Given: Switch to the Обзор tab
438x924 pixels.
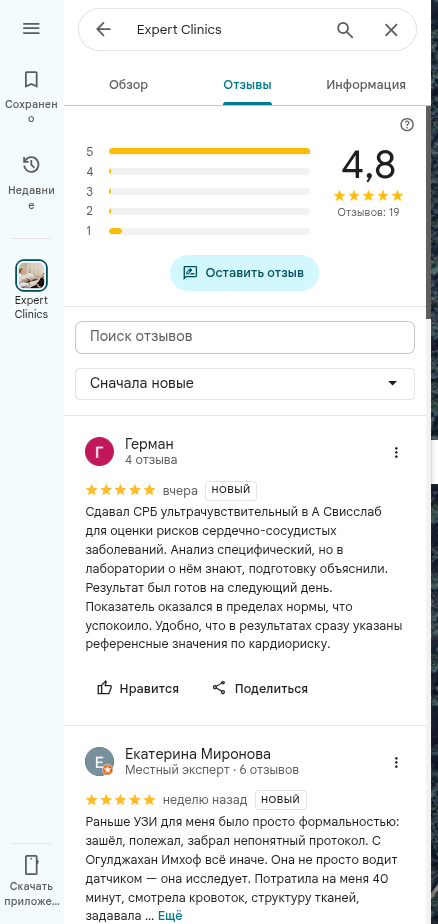Looking at the screenshot, I should coord(129,85).
